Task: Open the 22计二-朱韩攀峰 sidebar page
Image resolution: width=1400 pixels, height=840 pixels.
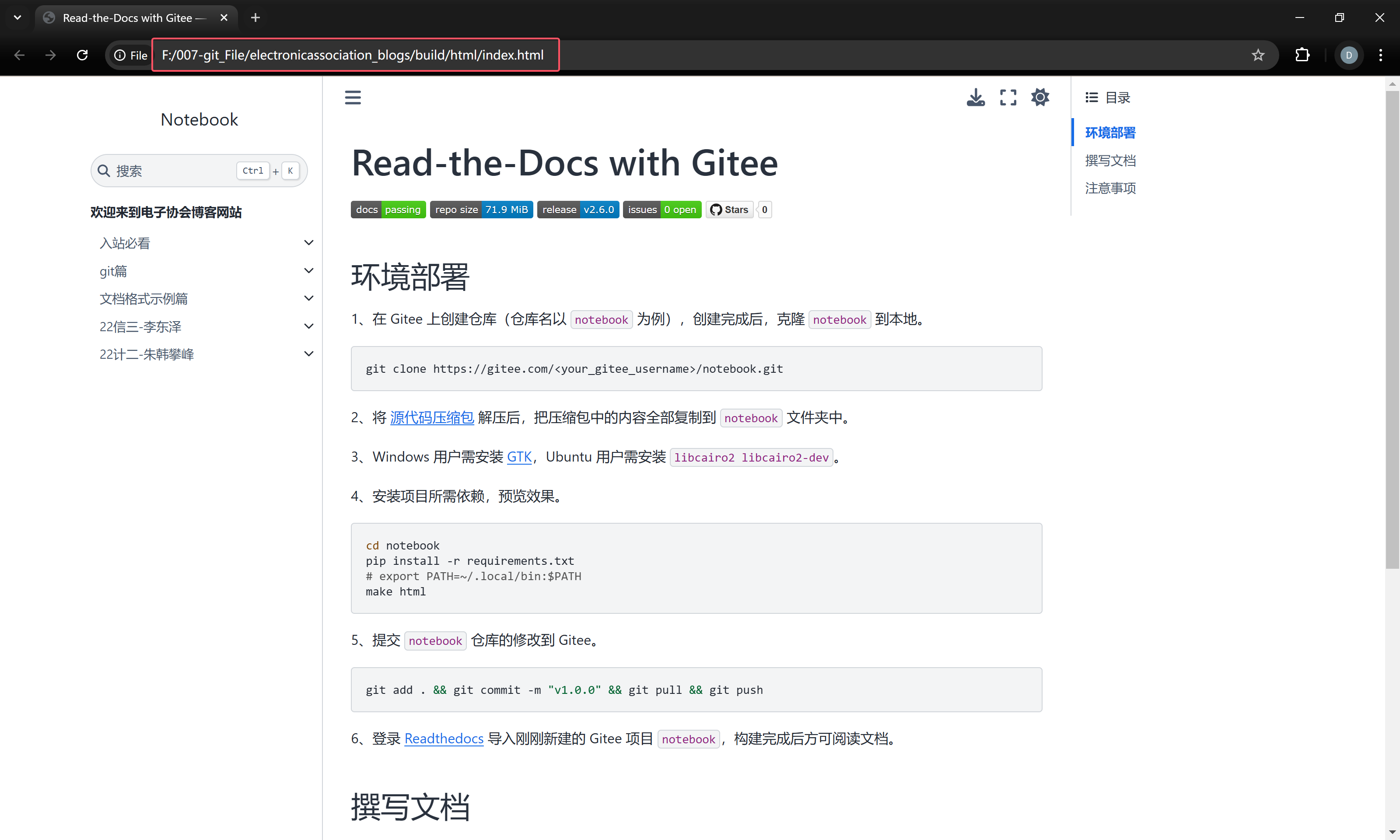Action: point(147,354)
